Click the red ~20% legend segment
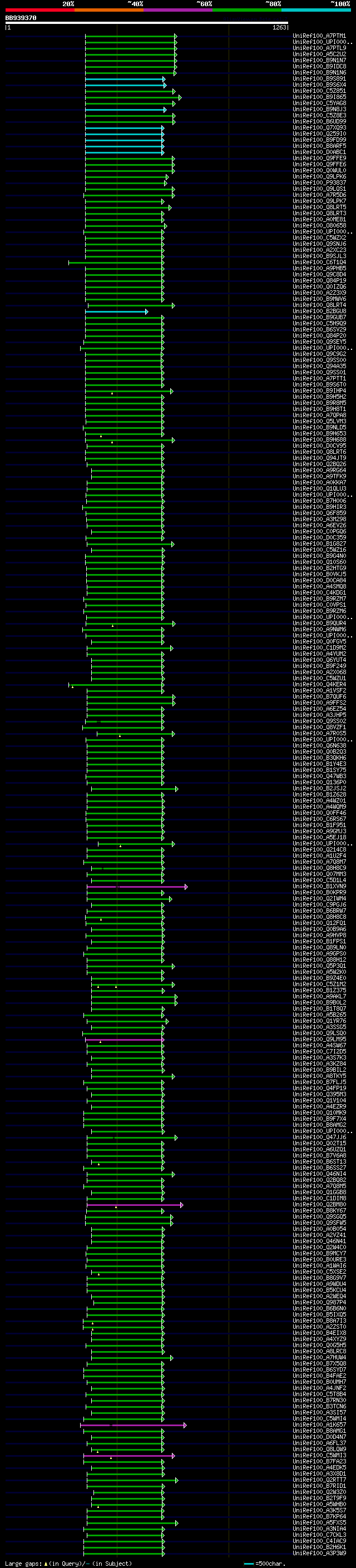Viewport: 356px width, 1568px height. [x=39, y=11]
